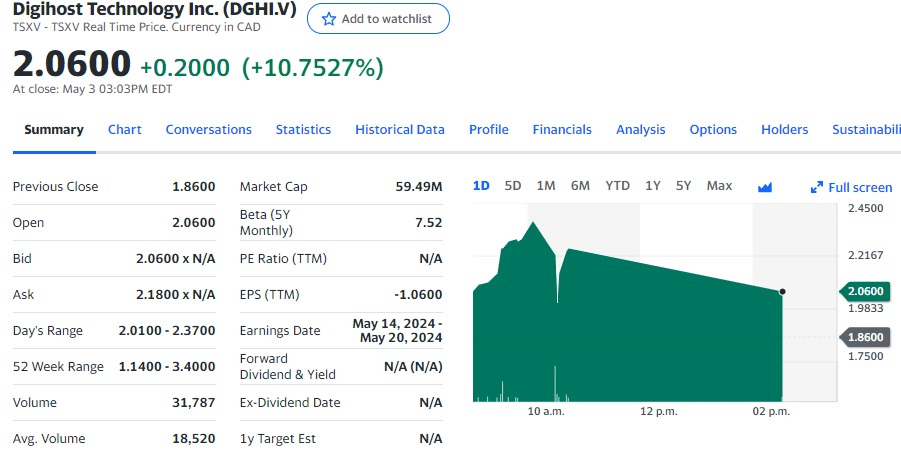This screenshot has height=475, width=901.
Task: Switch to the Analysis tab
Action: tap(641, 130)
